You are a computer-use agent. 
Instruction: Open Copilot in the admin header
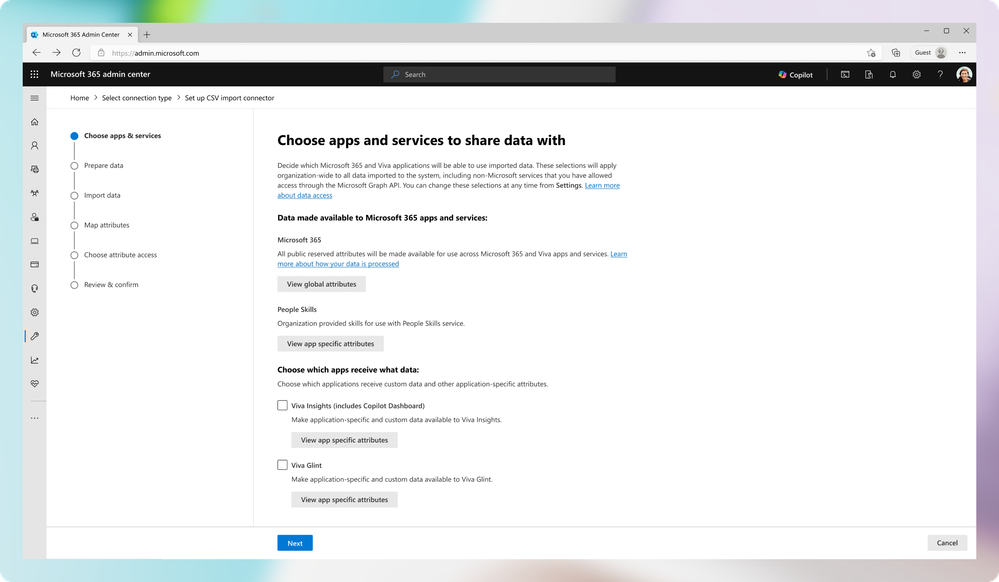[x=795, y=75]
